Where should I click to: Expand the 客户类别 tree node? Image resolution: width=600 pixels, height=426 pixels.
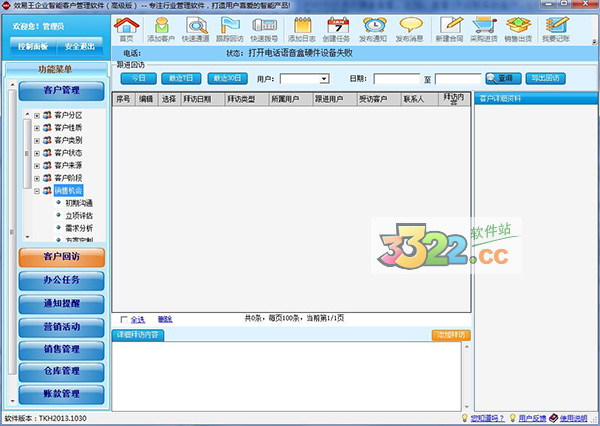coord(37,141)
